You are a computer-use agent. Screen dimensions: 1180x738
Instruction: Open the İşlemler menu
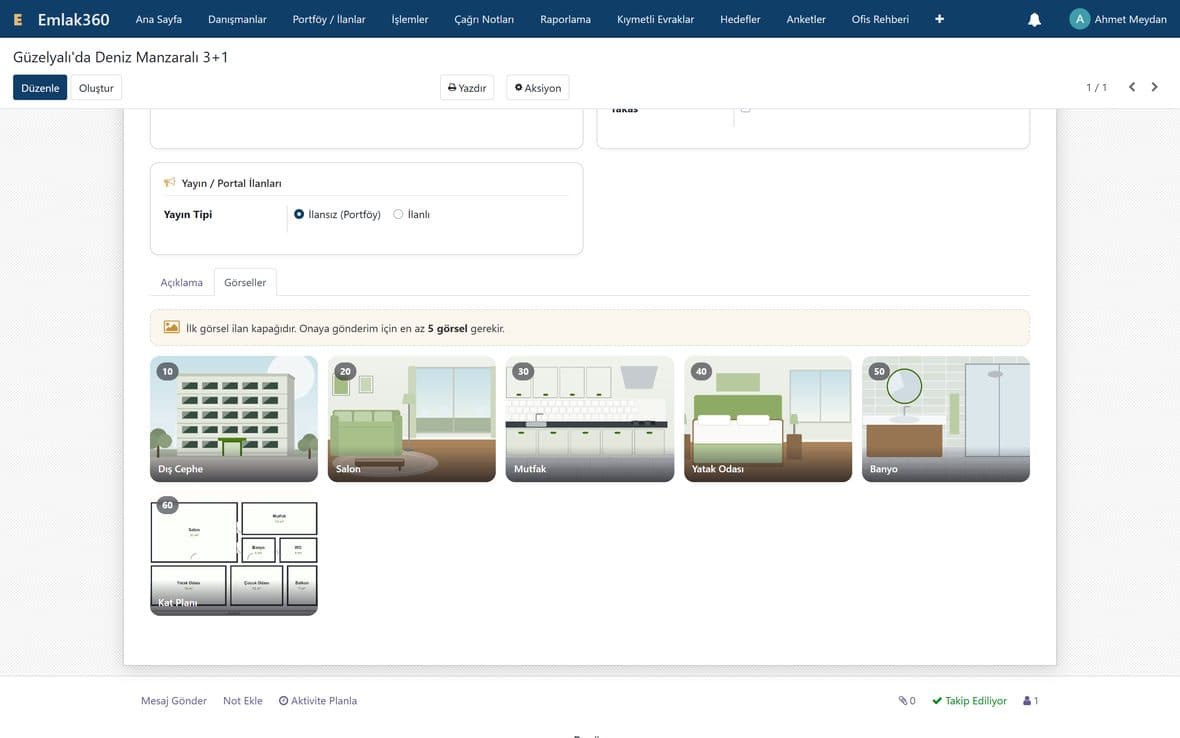click(x=410, y=19)
